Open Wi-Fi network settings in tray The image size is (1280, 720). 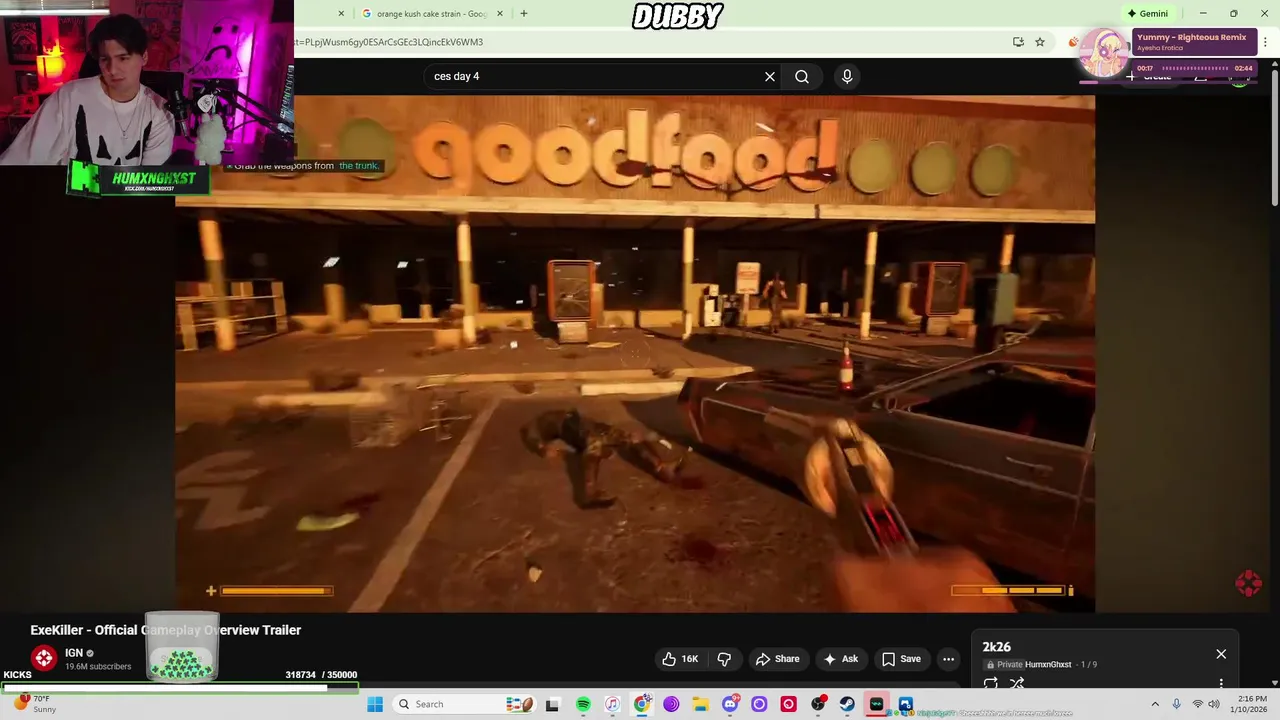(x=1197, y=704)
